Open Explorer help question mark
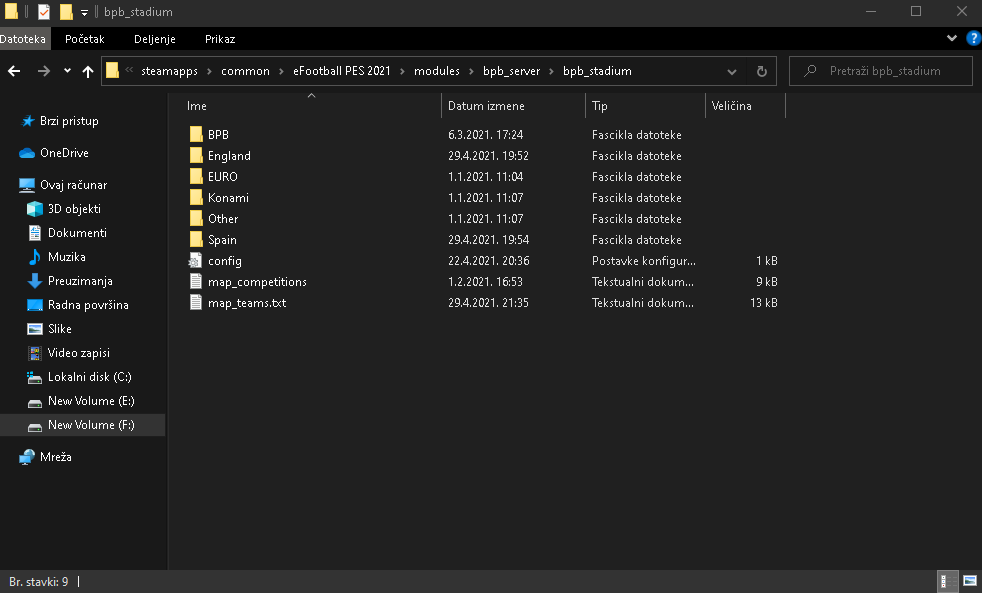This screenshot has width=982, height=593. [973, 38]
